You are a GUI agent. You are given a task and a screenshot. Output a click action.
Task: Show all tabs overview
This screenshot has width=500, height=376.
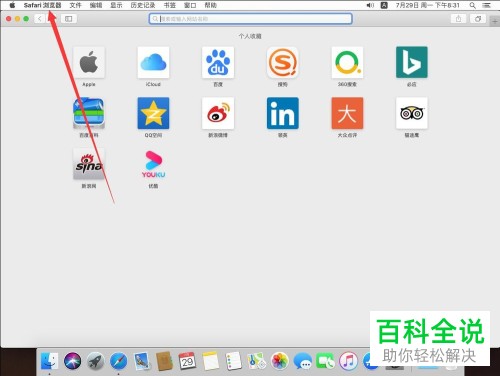tap(478, 19)
